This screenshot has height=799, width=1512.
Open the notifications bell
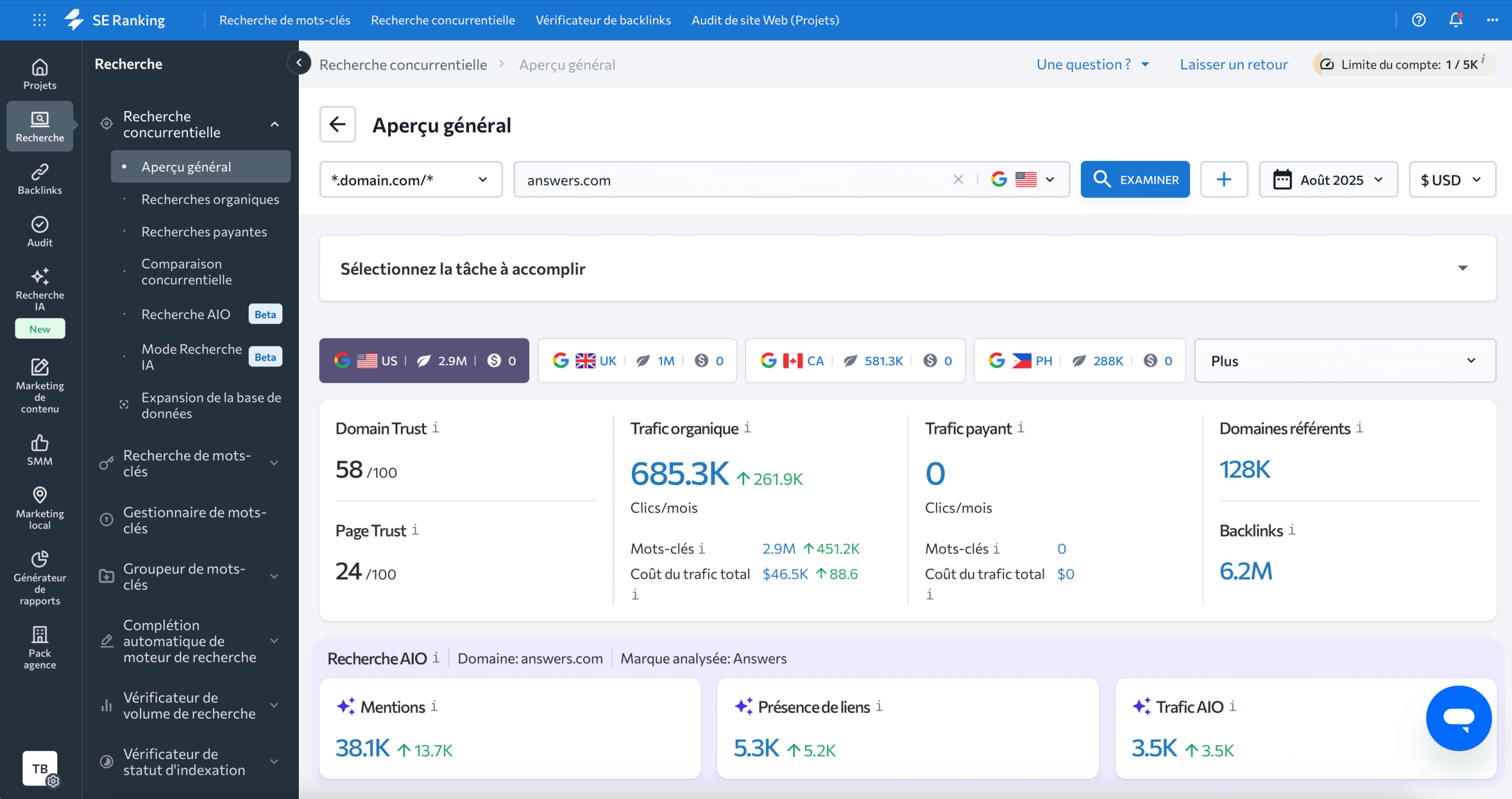(x=1456, y=20)
